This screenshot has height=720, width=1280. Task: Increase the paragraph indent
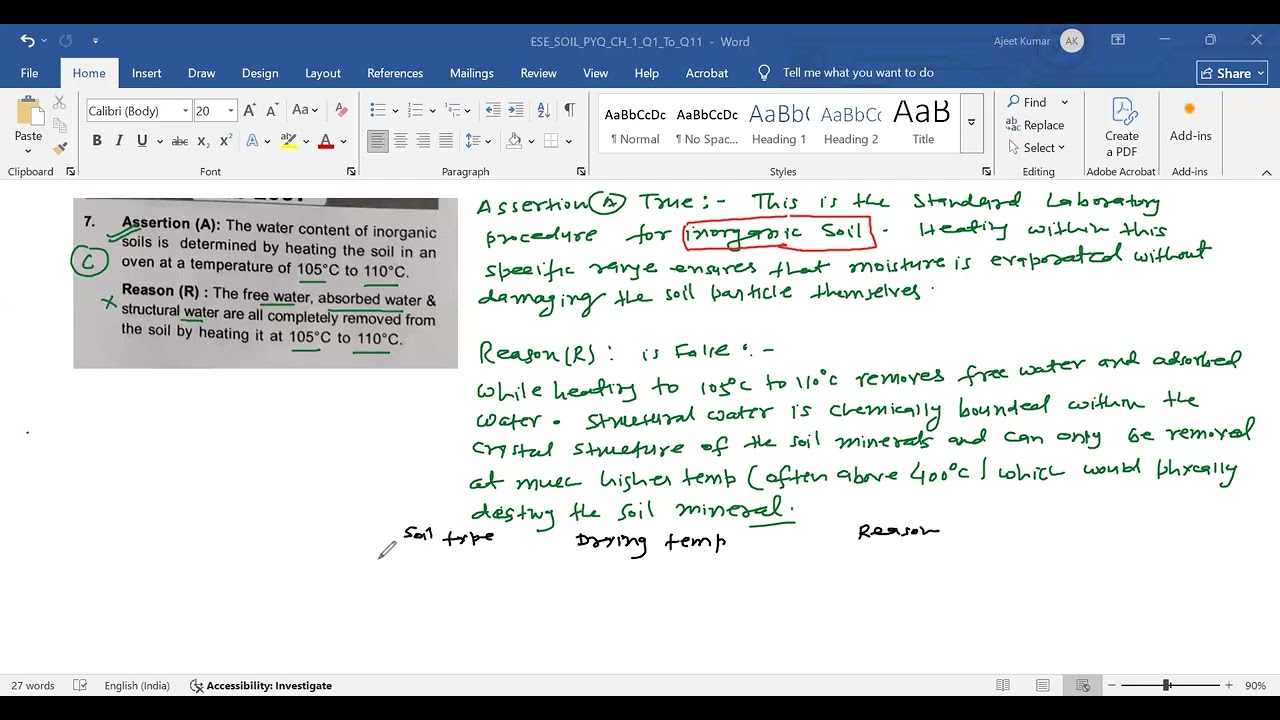tap(516, 110)
